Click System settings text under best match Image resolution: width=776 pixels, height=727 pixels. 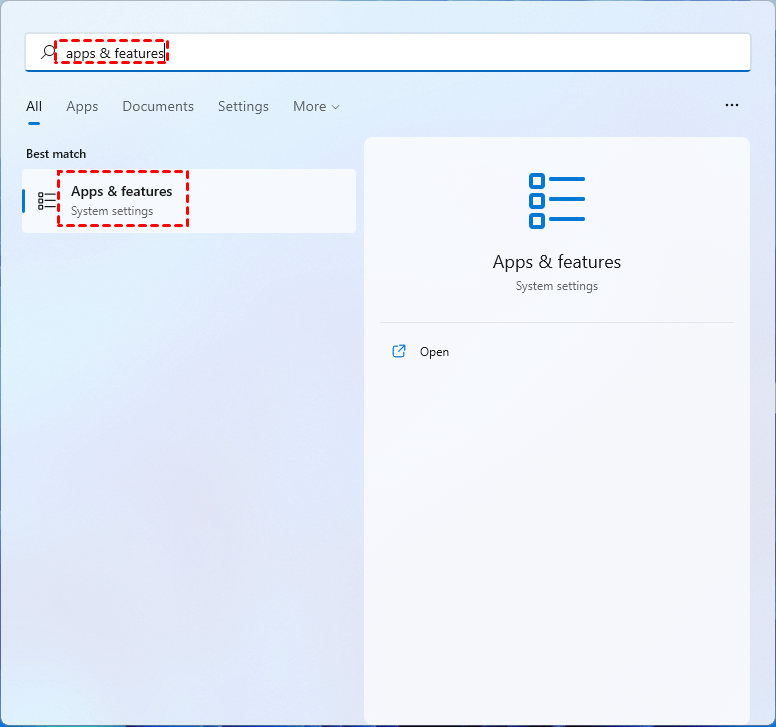112,211
